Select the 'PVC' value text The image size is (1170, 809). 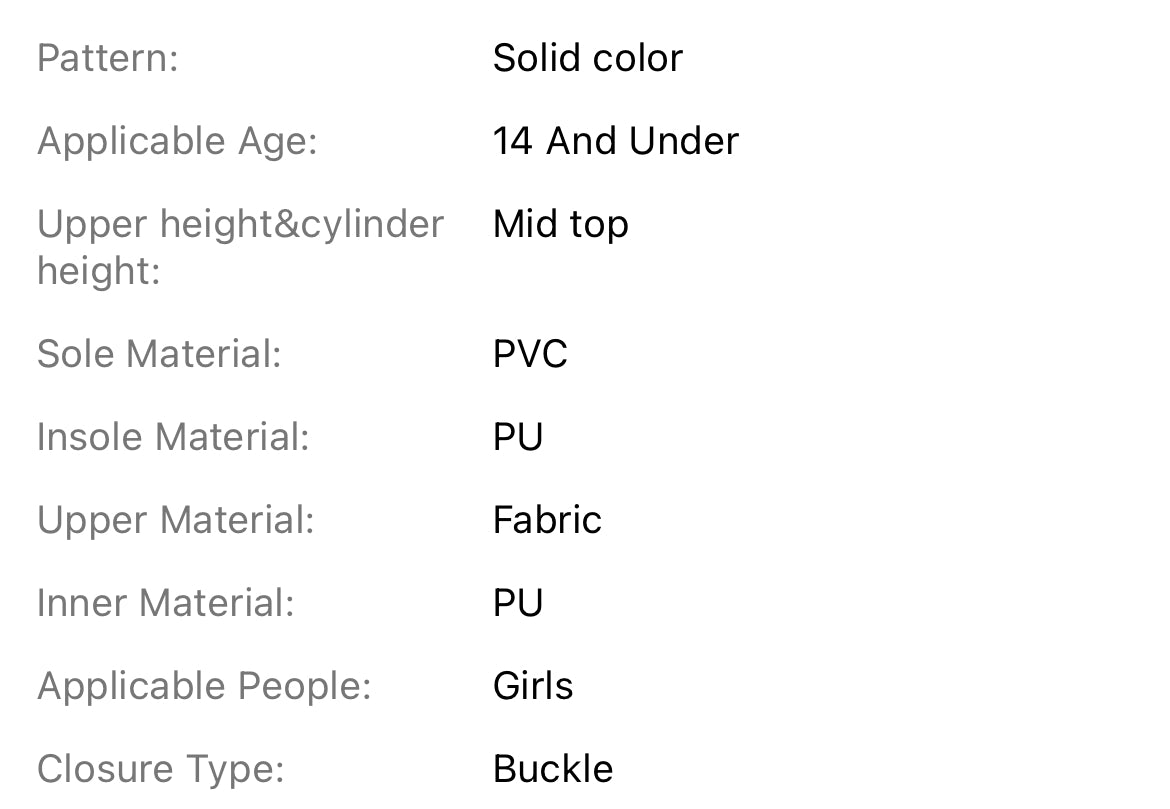(530, 354)
